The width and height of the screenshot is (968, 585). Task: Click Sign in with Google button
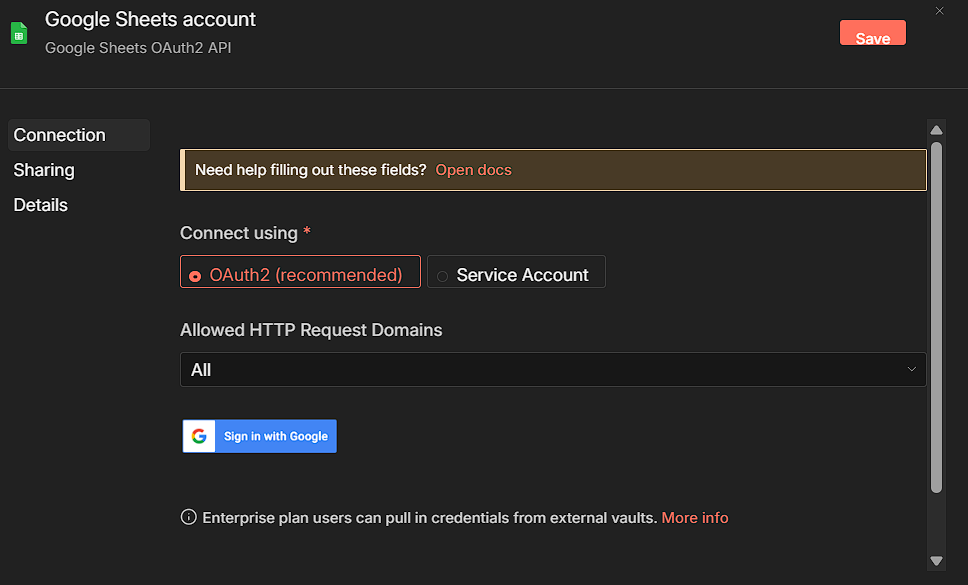pyautogui.click(x=260, y=436)
